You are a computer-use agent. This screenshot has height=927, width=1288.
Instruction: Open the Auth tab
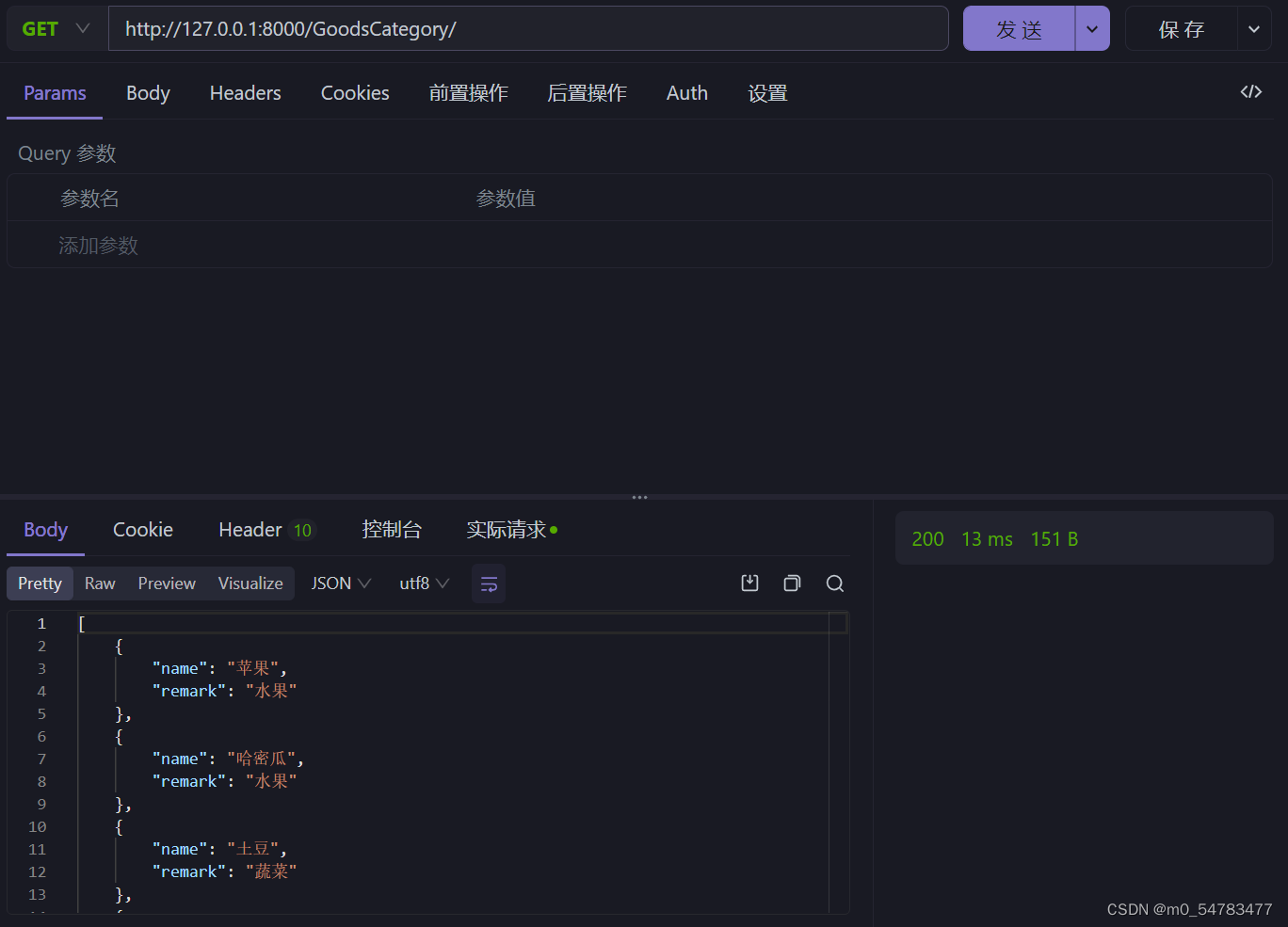pos(686,92)
